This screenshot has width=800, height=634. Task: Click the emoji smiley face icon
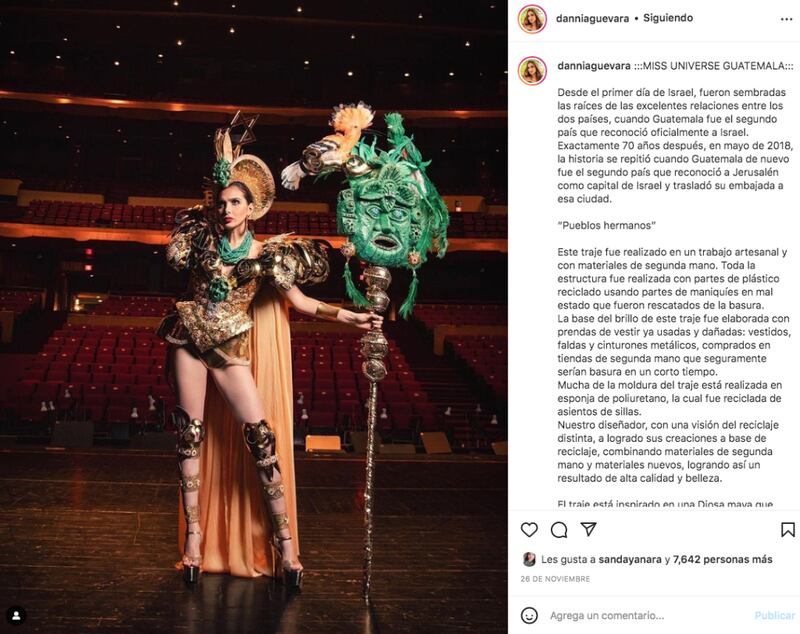point(529,616)
